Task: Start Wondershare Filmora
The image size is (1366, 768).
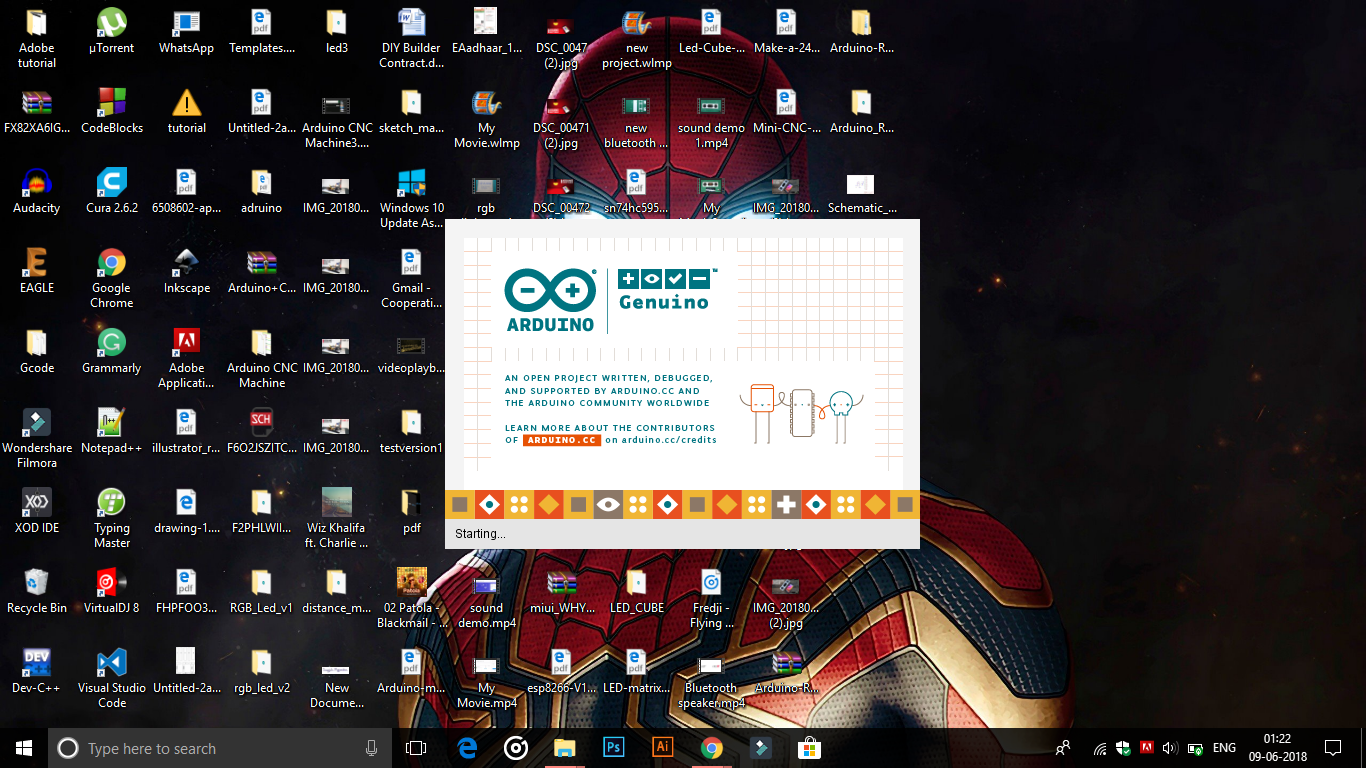Action: 37,424
